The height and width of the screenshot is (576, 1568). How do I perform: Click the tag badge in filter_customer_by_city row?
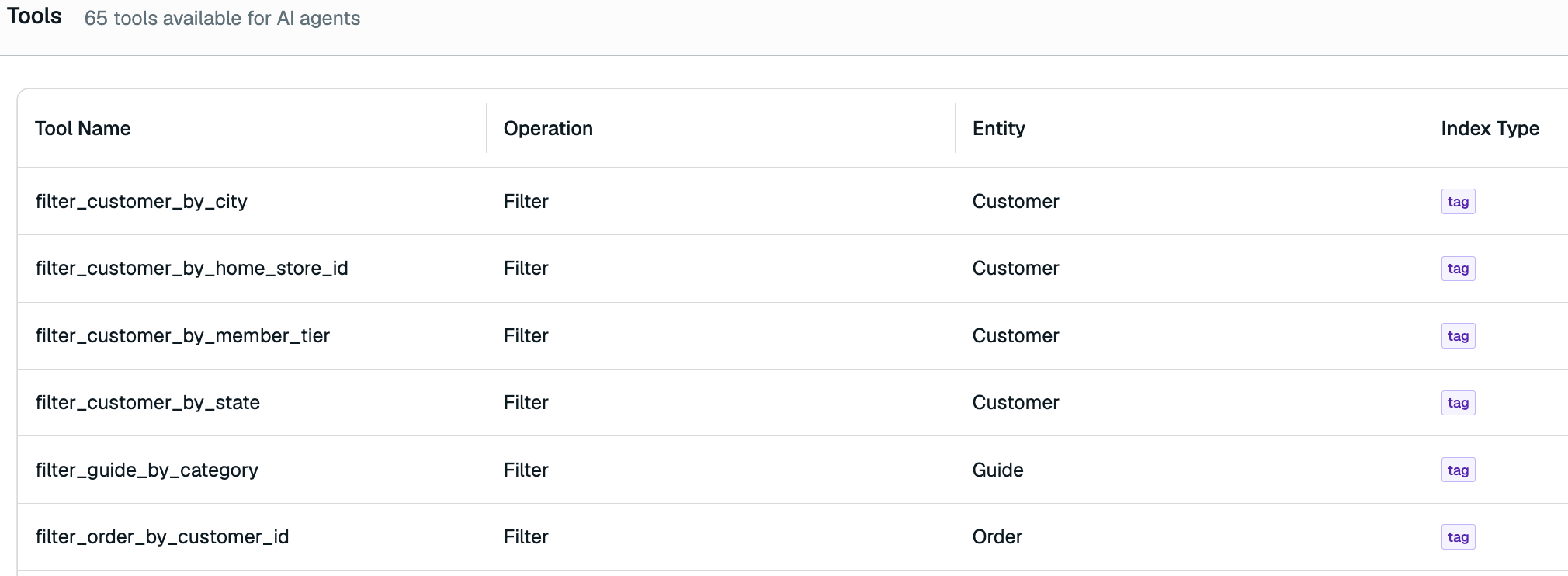(1458, 202)
